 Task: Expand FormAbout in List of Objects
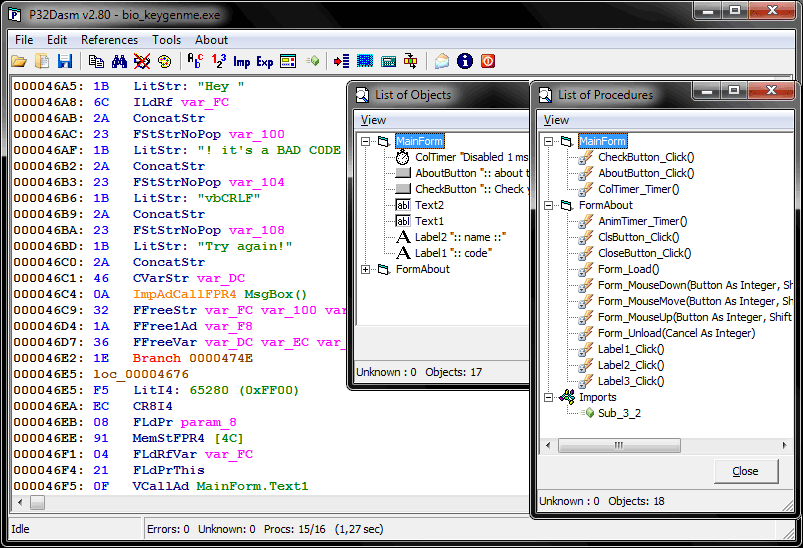pyautogui.click(x=365, y=269)
